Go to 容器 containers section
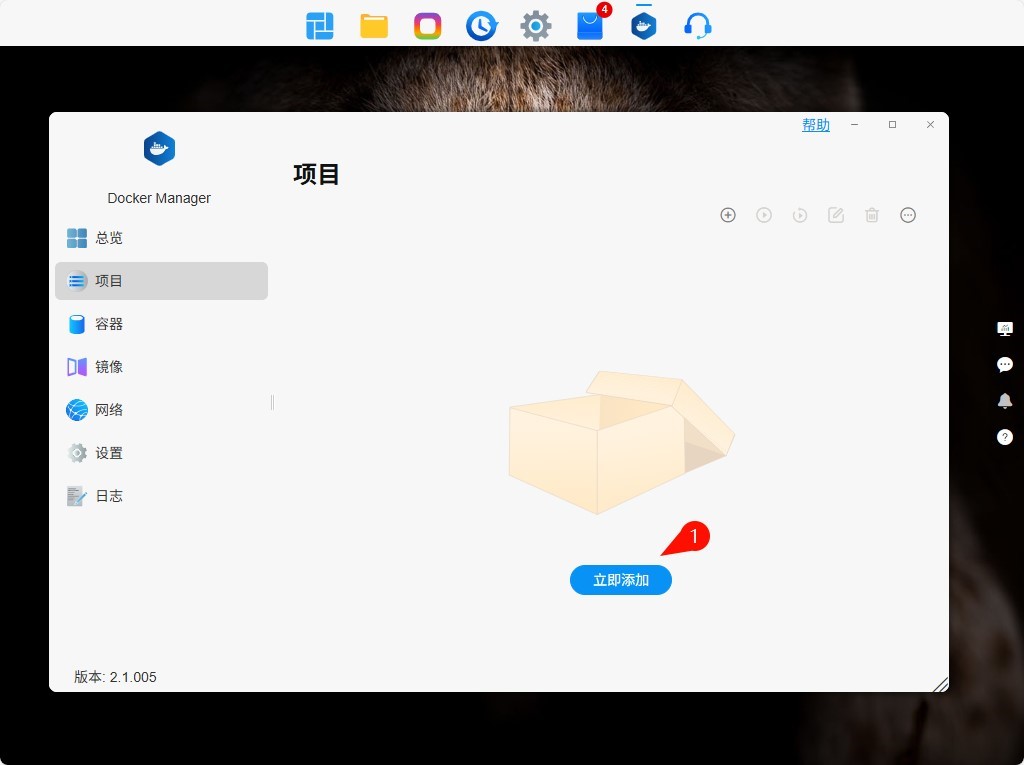The image size is (1024, 765). point(161,324)
